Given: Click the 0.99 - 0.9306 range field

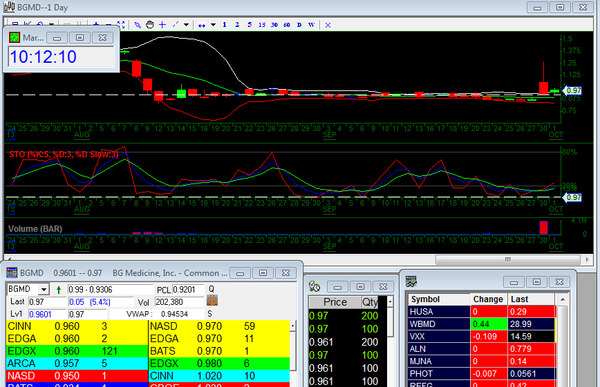Looking at the screenshot, I should point(110,289).
